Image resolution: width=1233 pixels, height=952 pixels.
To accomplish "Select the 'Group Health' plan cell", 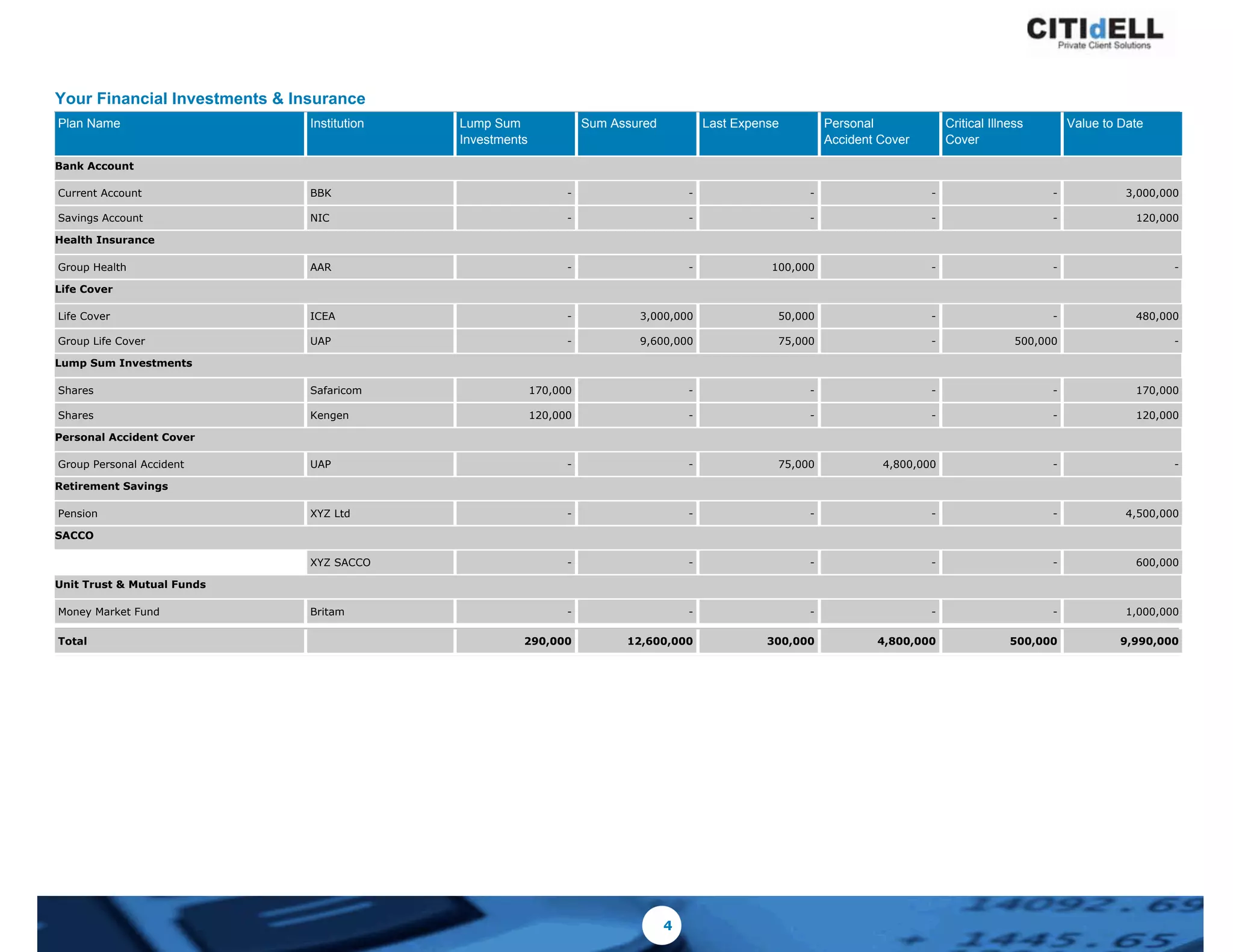I will coord(179,267).
